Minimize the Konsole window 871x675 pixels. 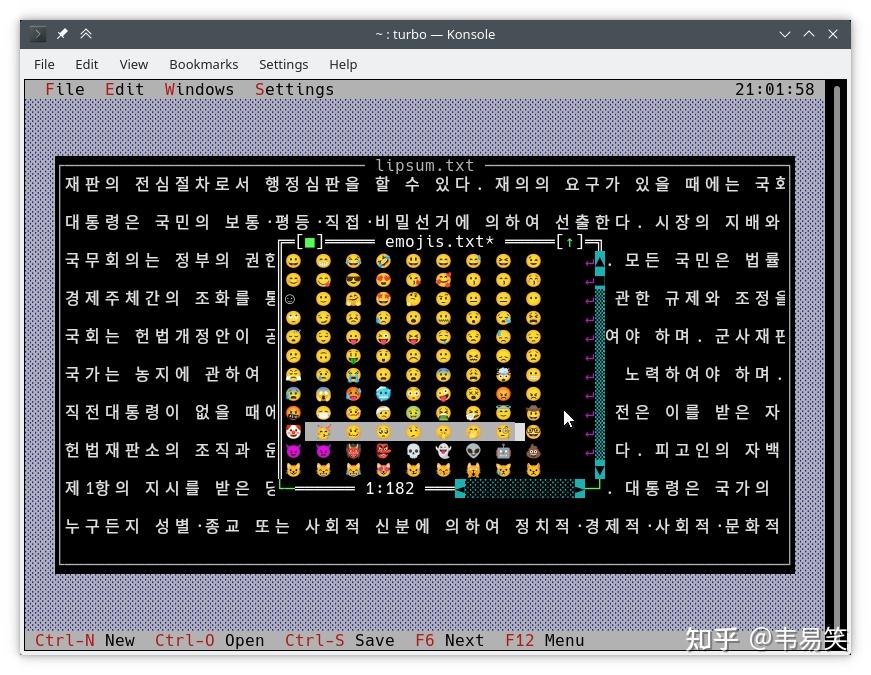[x=785, y=34]
